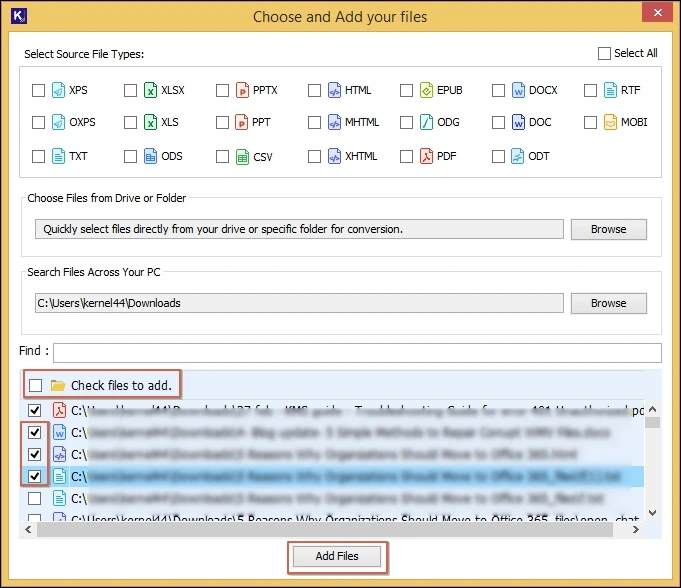Click the MOBI ebook icon
This screenshot has width=681, height=588.
pos(610,122)
